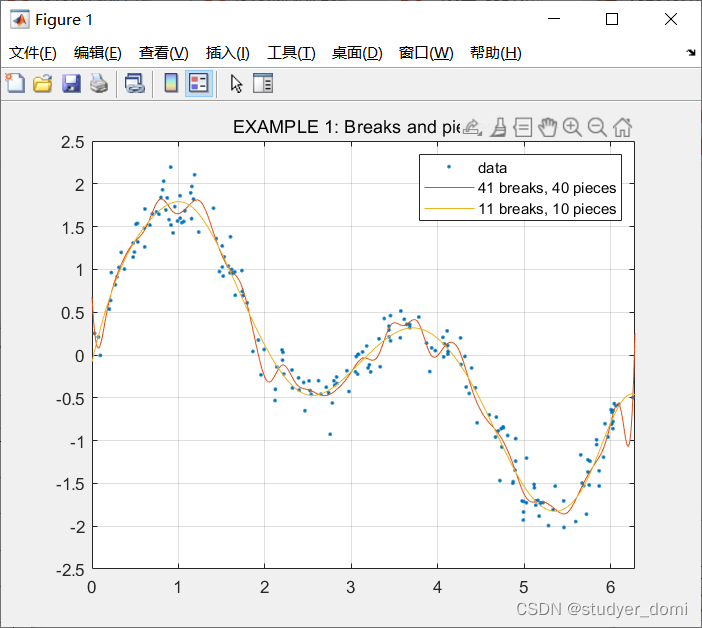Maximize the Figure 1 window
The image size is (702, 628).
pyautogui.click(x=612, y=19)
